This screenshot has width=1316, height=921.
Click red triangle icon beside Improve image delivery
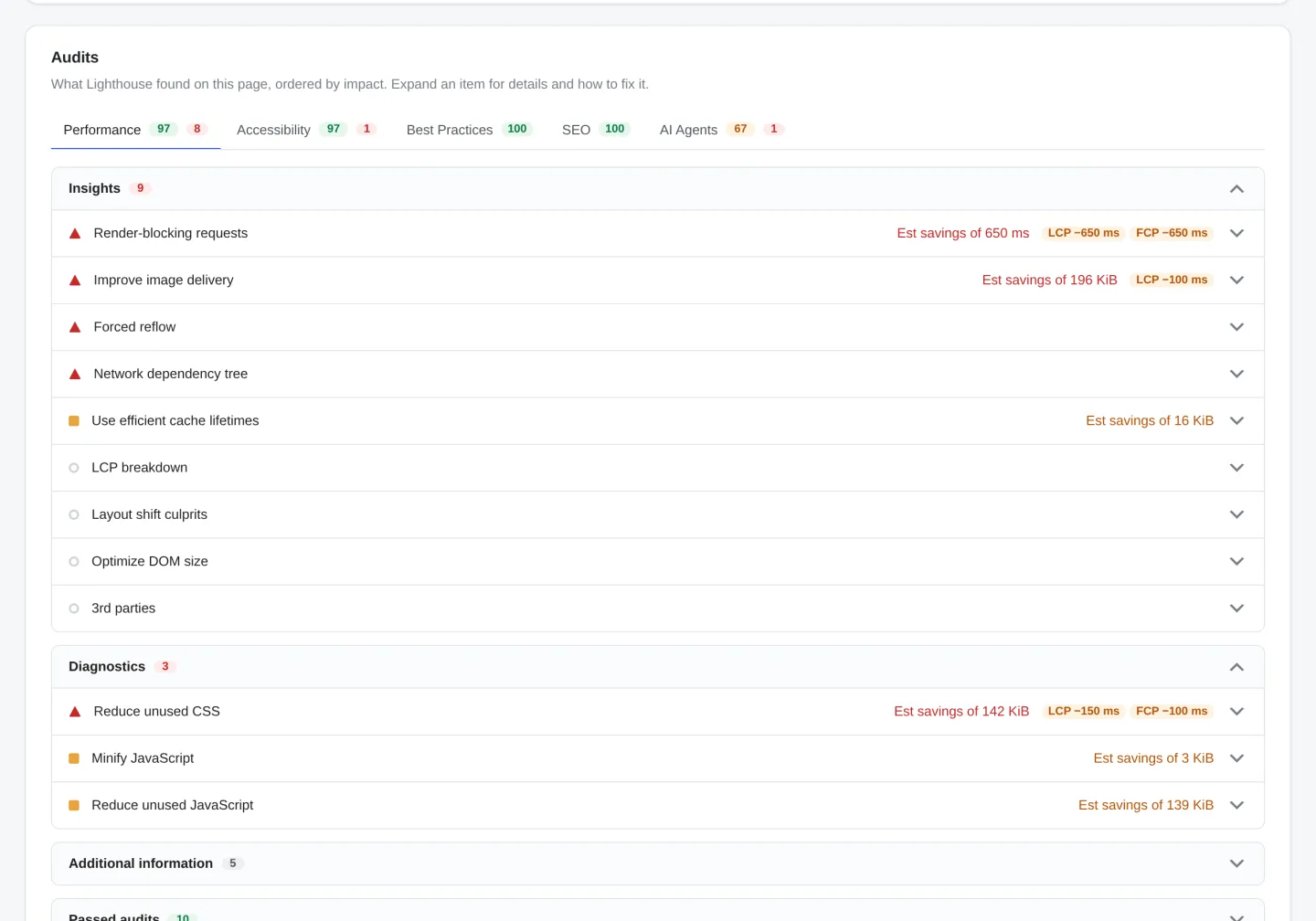tap(75, 281)
